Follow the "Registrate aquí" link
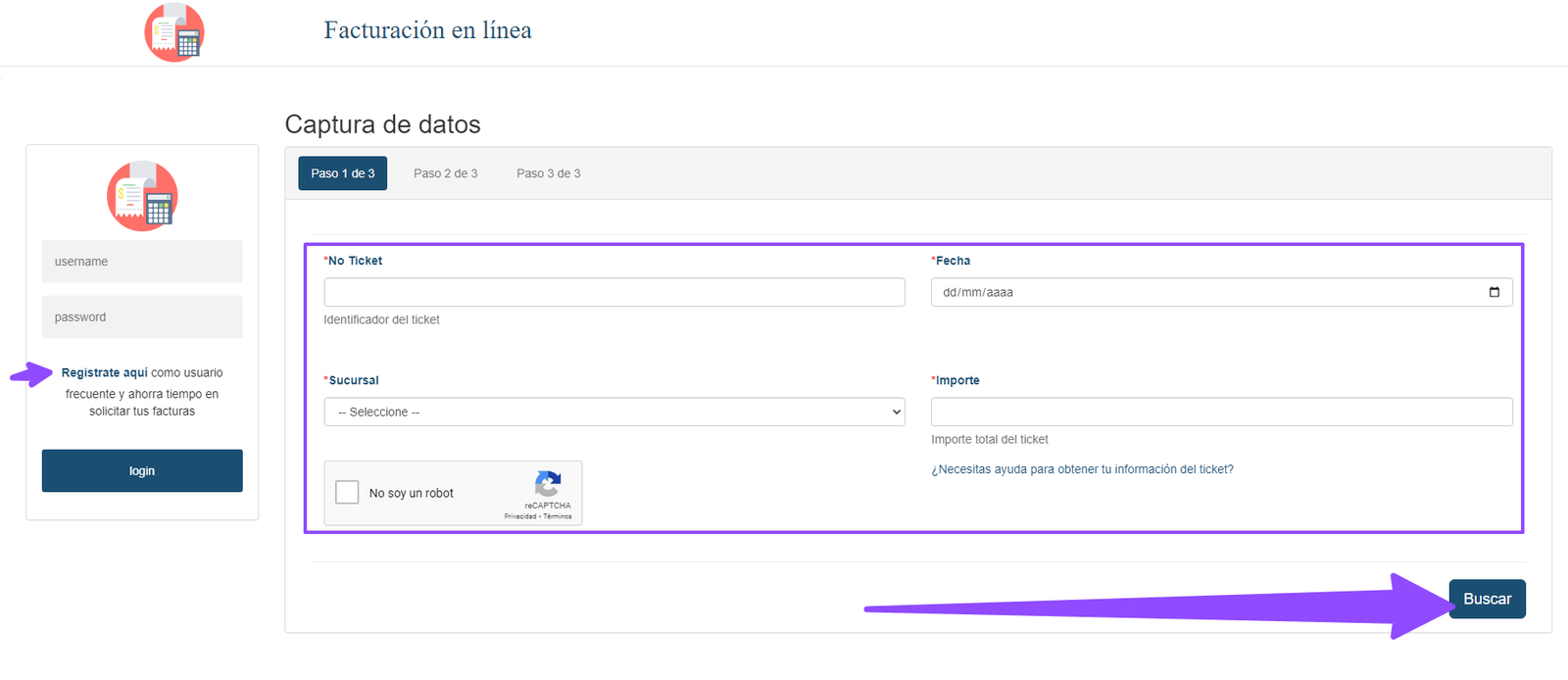 click(104, 372)
